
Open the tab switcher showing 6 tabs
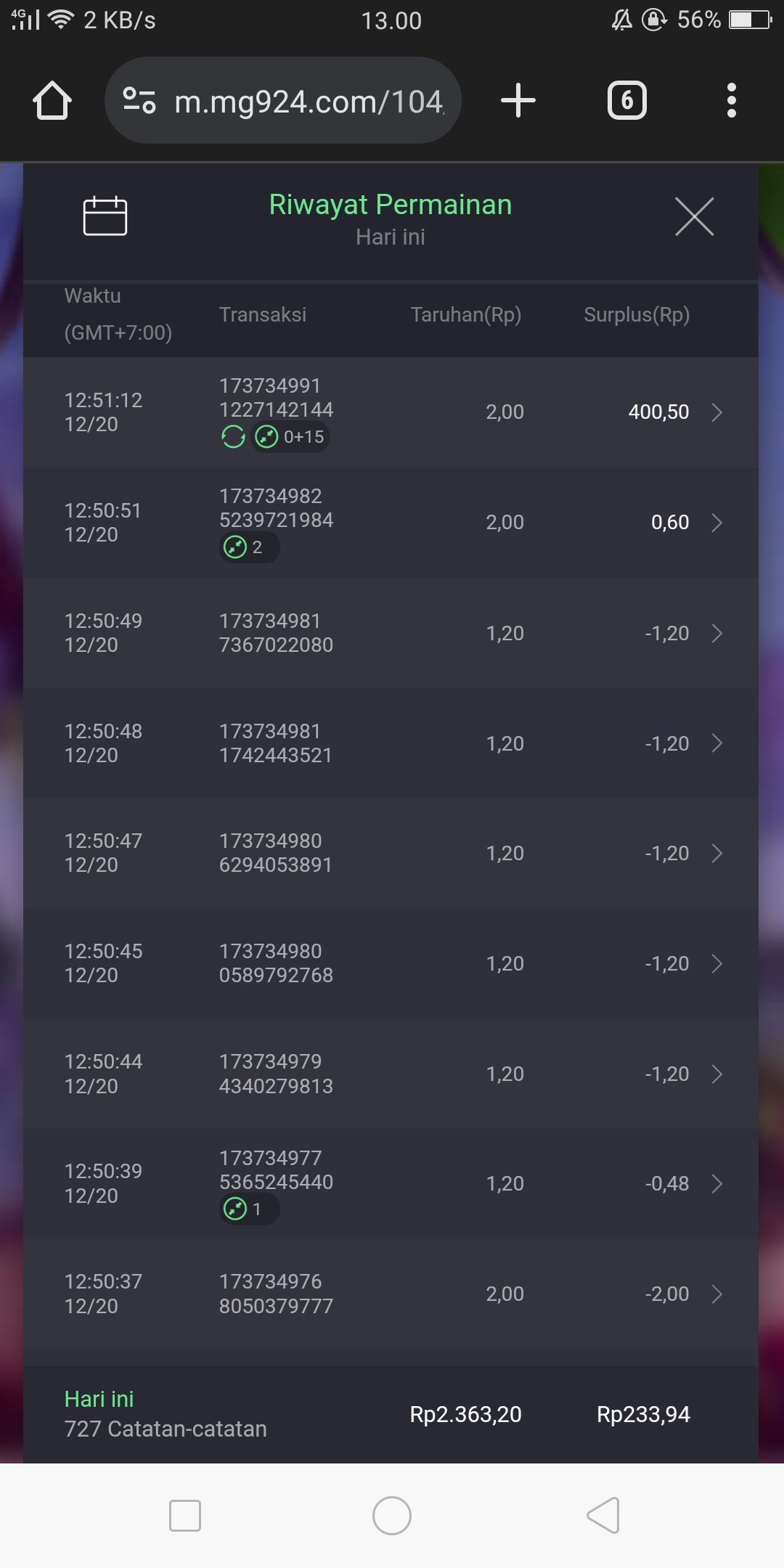tap(626, 100)
